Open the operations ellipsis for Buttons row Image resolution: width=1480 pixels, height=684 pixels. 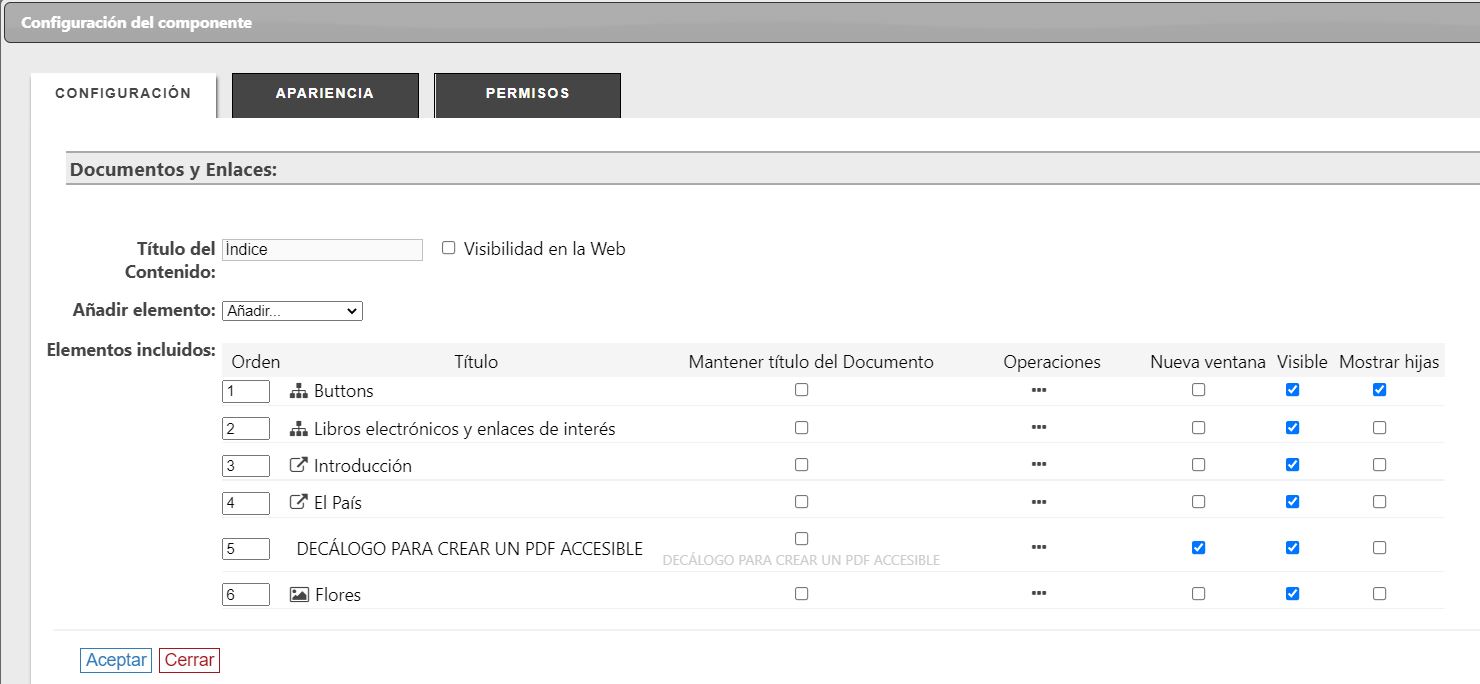click(x=1038, y=390)
